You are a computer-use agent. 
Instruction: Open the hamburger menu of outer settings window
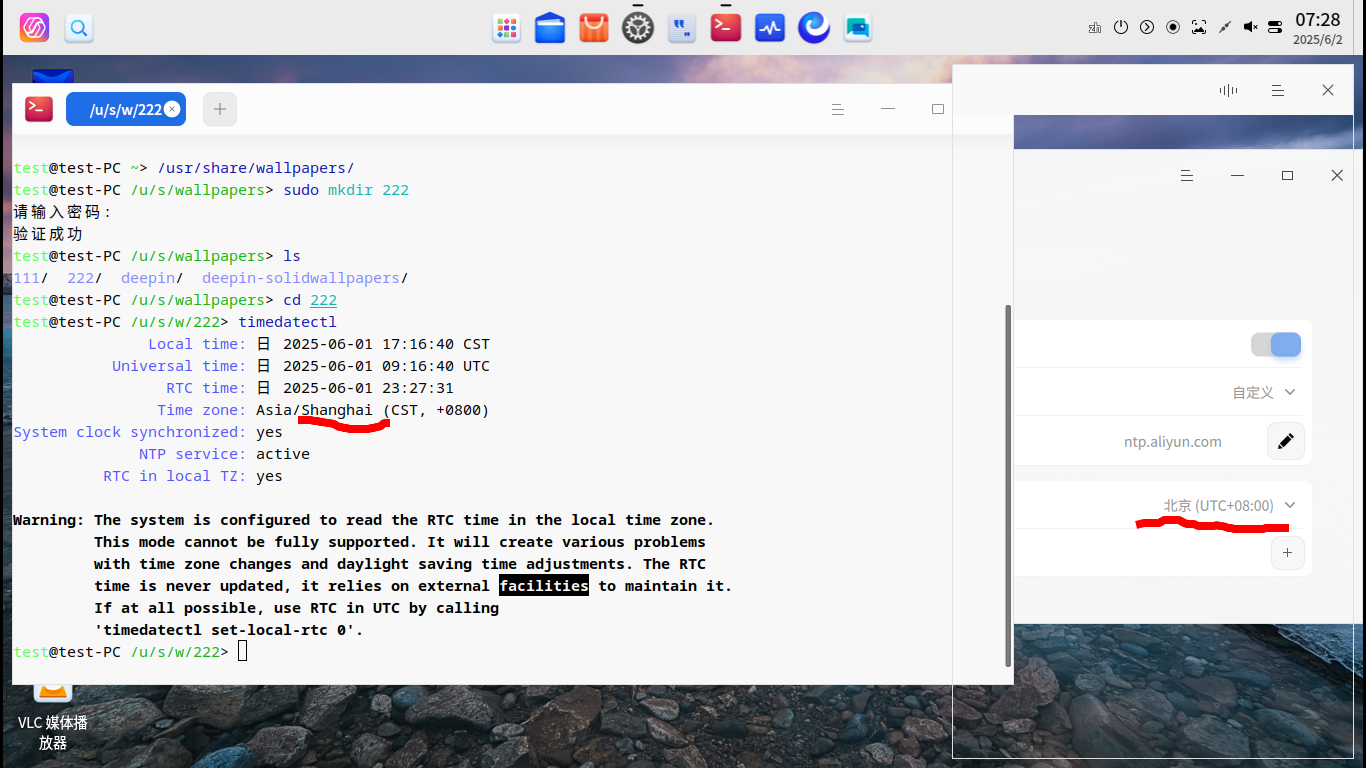1278,90
